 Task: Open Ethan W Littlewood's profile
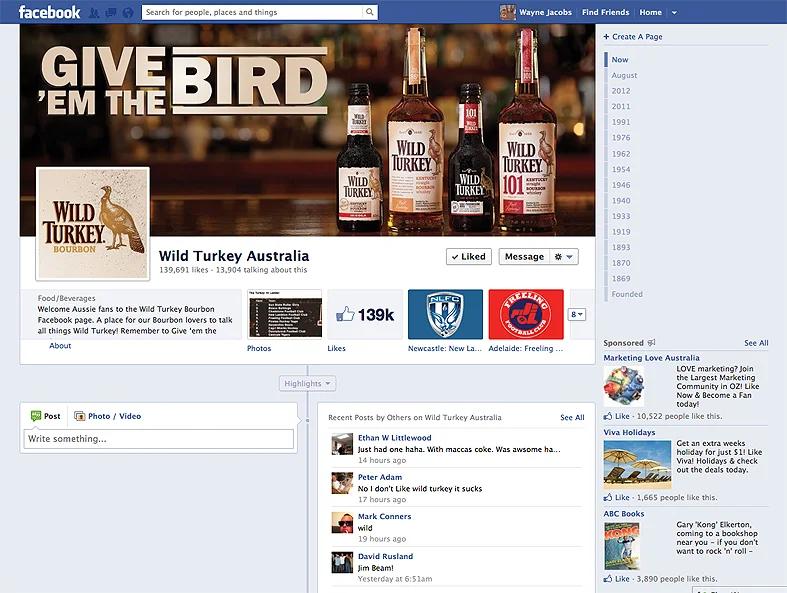395,438
